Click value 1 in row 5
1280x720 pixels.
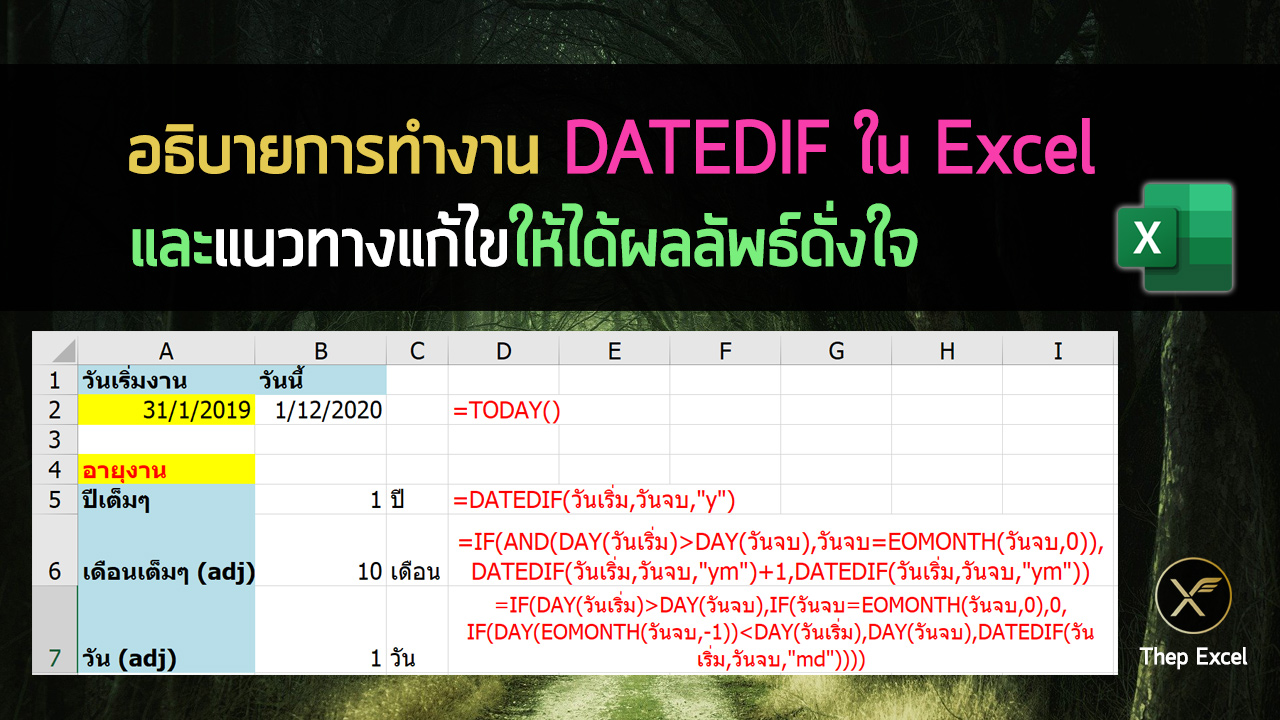tap(321, 500)
